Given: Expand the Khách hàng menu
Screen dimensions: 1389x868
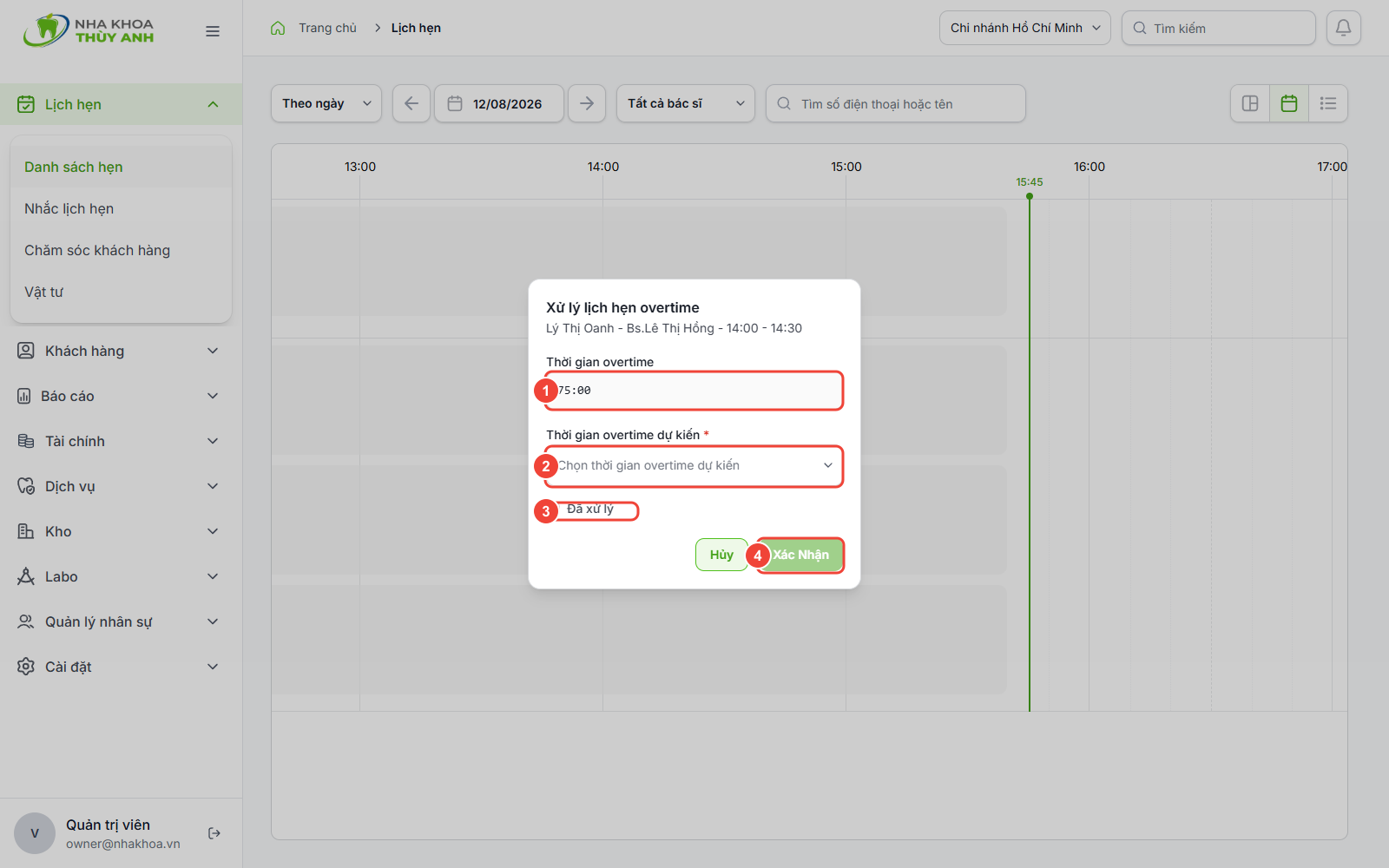Looking at the screenshot, I should [x=121, y=351].
